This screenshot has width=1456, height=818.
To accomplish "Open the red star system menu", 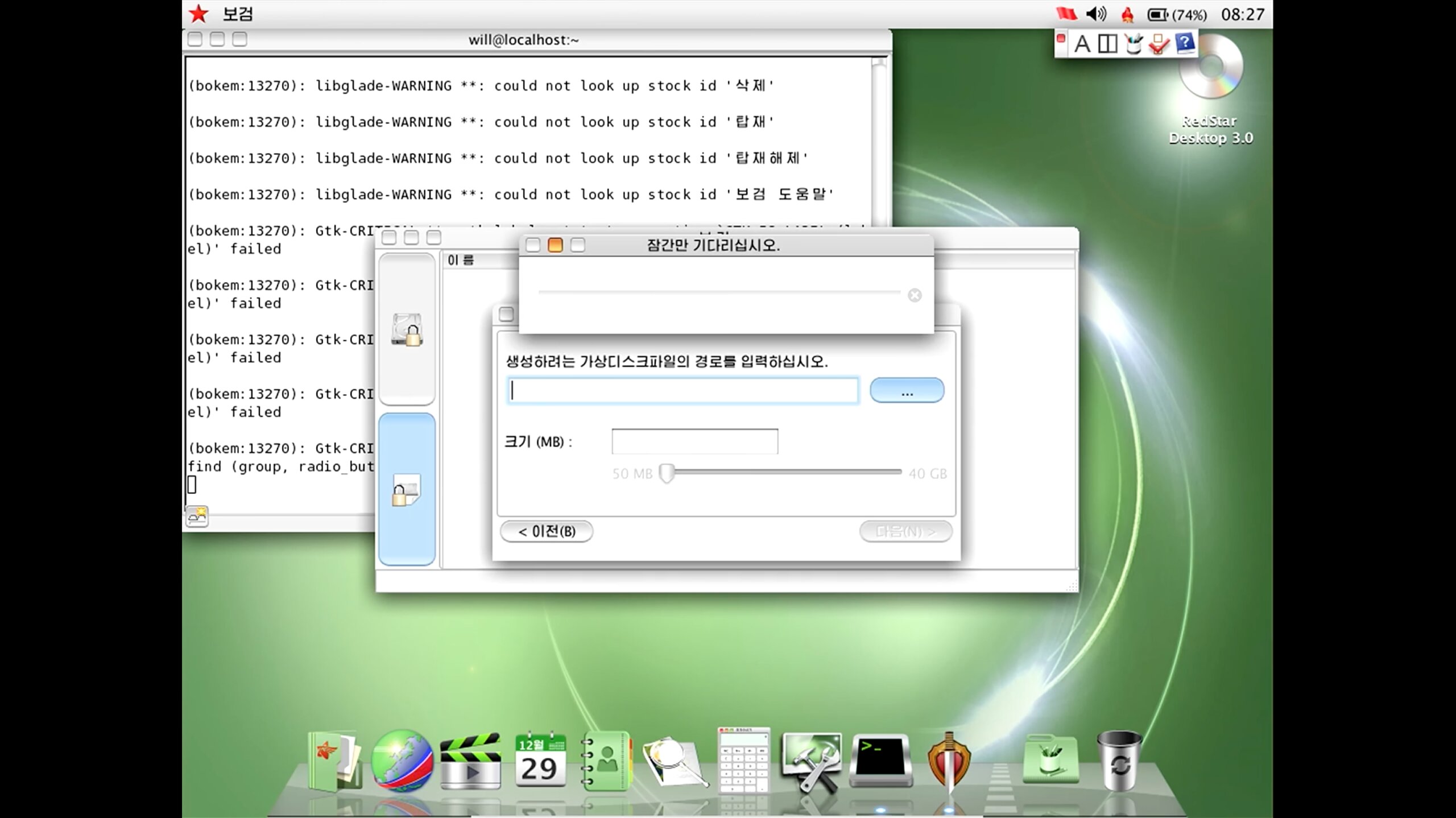I will pyautogui.click(x=198, y=14).
